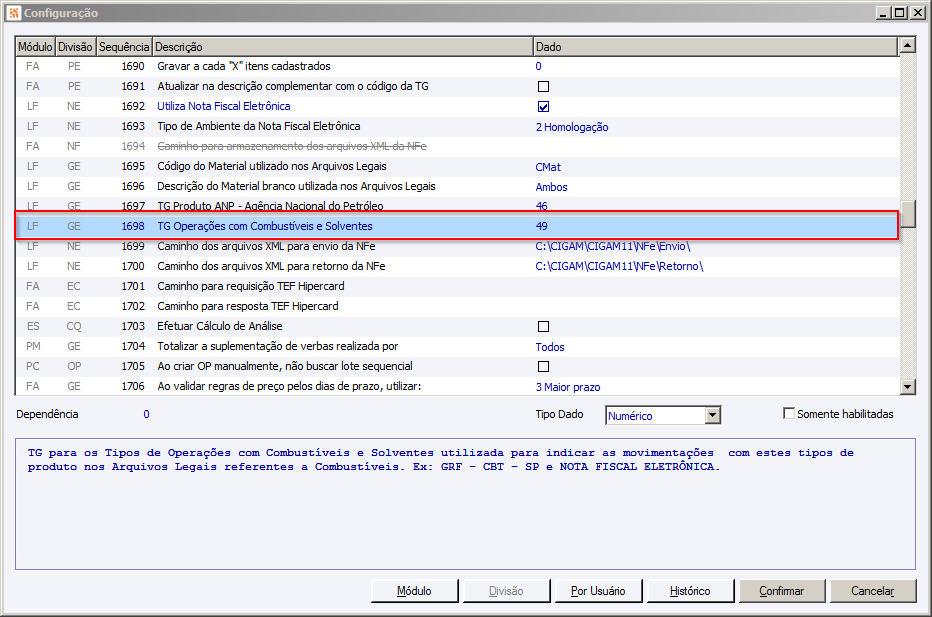Click value 2 Homologação
932x617 pixels.
(x=572, y=127)
